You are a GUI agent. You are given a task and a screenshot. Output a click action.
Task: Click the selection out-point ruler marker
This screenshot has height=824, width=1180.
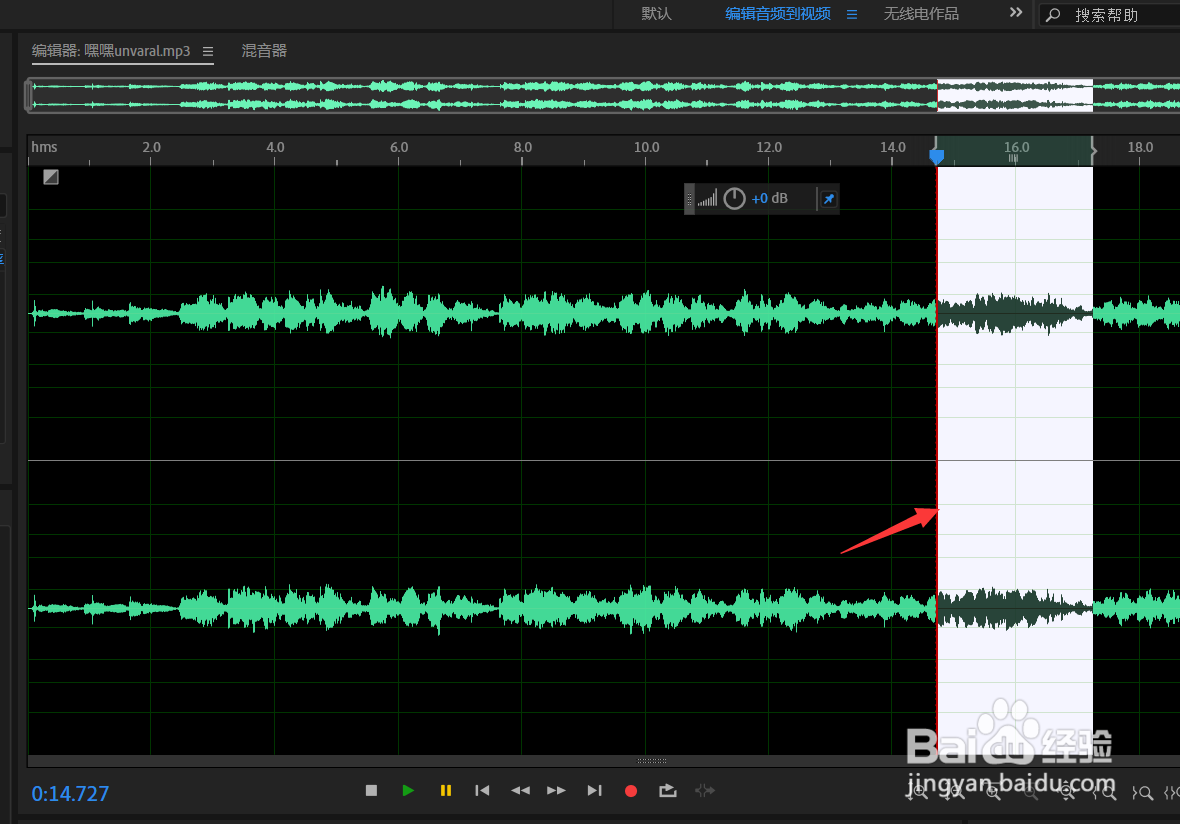coord(1093,151)
